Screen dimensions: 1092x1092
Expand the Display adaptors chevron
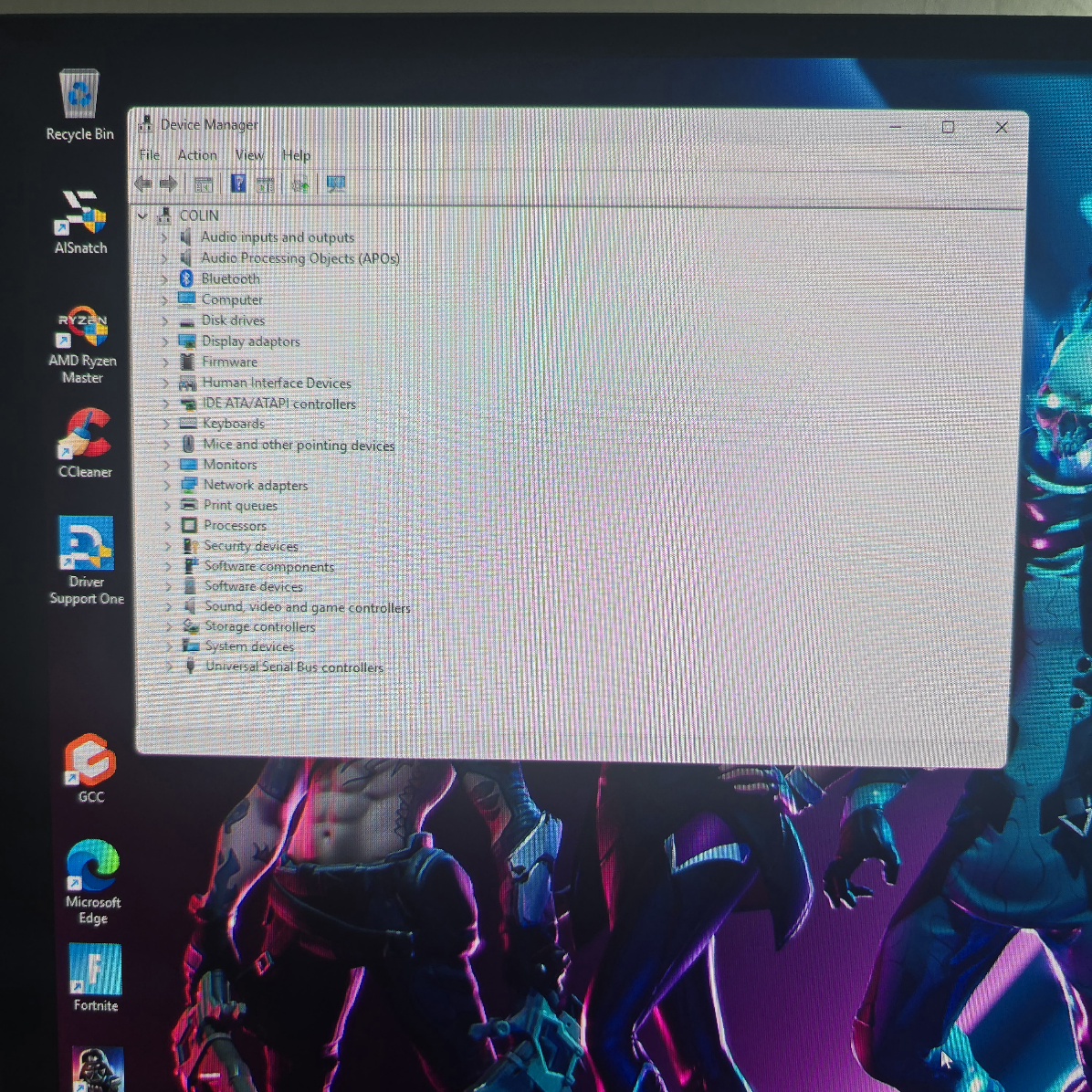click(165, 342)
